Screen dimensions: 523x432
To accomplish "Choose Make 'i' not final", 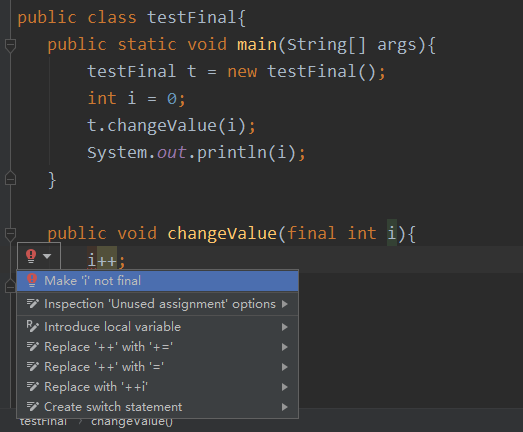I will pos(157,281).
